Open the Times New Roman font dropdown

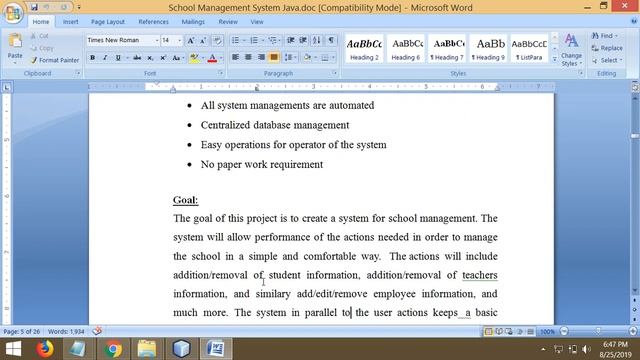tap(157, 40)
